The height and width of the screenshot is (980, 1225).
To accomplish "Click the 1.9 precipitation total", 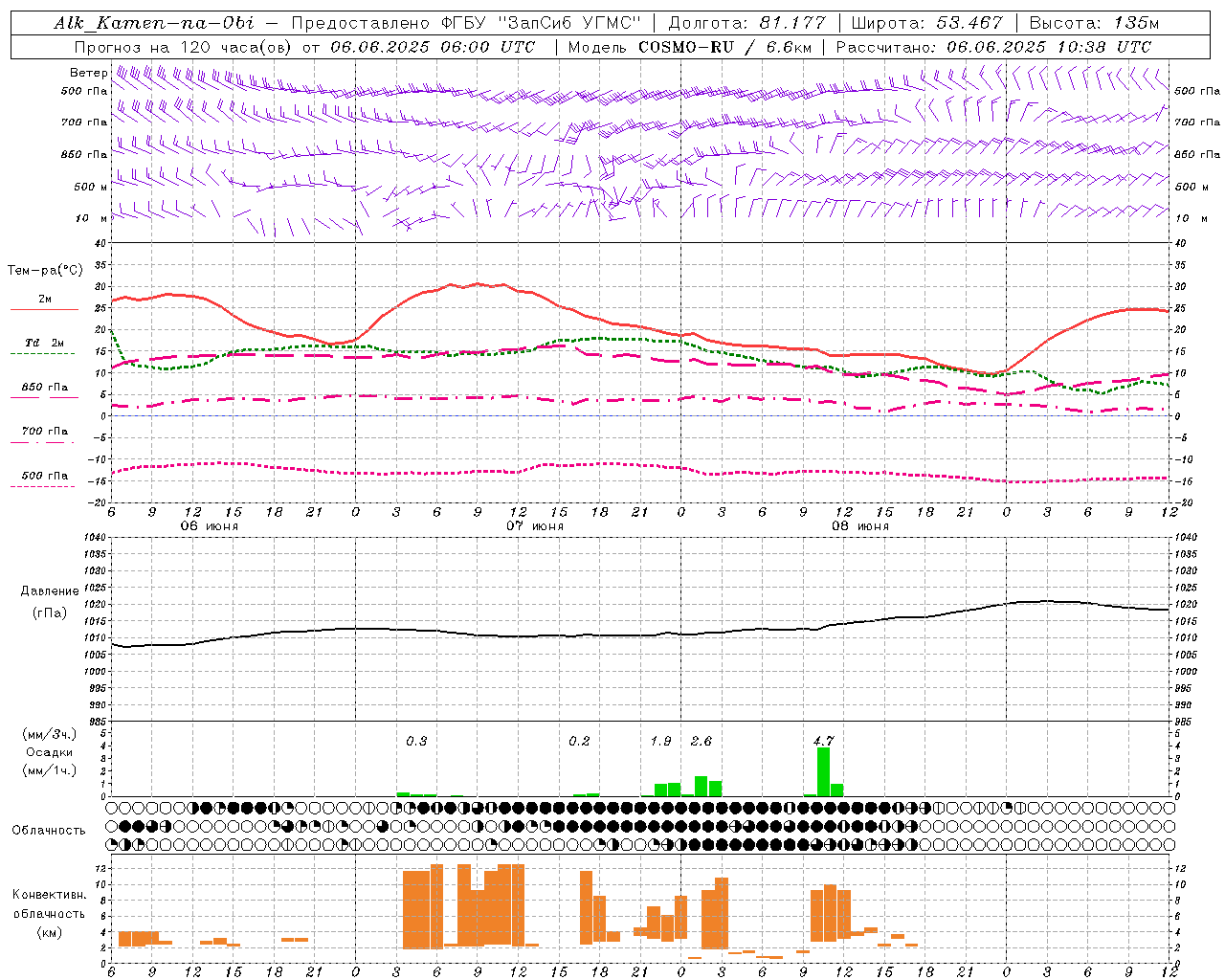I will tap(660, 742).
